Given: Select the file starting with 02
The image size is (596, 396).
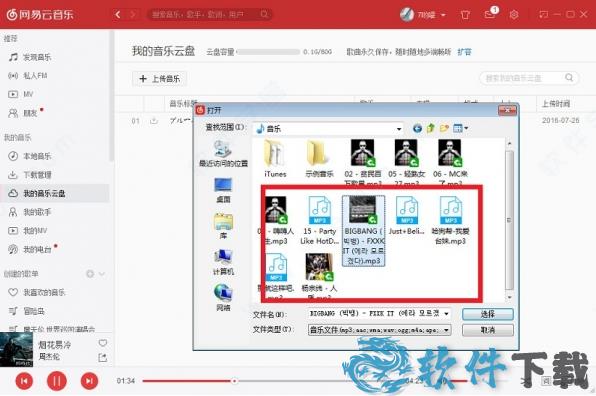Looking at the screenshot, I should coord(363,162).
